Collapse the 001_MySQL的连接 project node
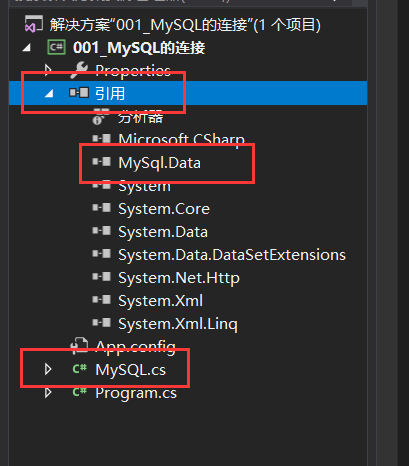409x466 pixels. [27, 48]
